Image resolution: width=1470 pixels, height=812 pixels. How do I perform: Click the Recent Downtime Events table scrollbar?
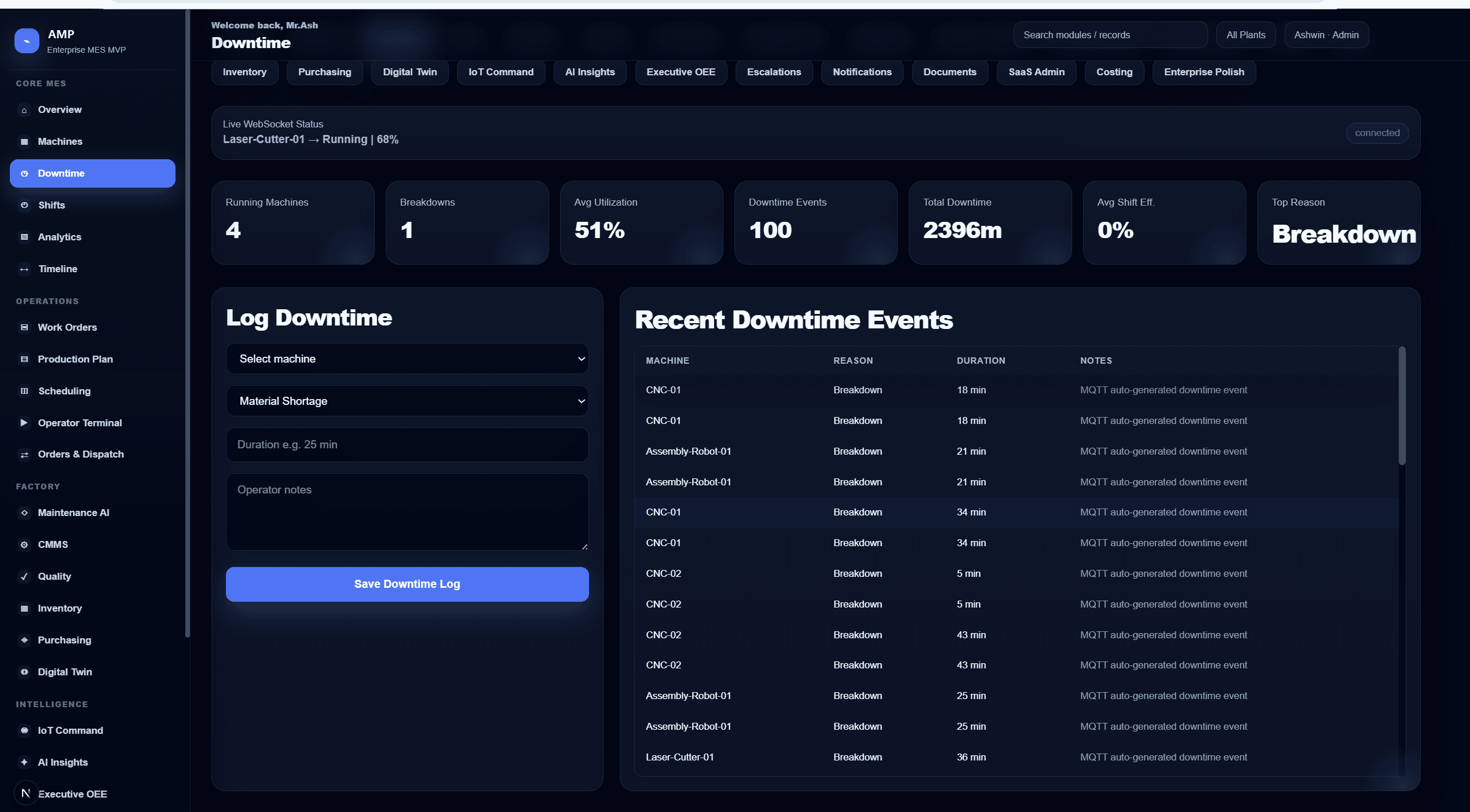pyautogui.click(x=1402, y=405)
